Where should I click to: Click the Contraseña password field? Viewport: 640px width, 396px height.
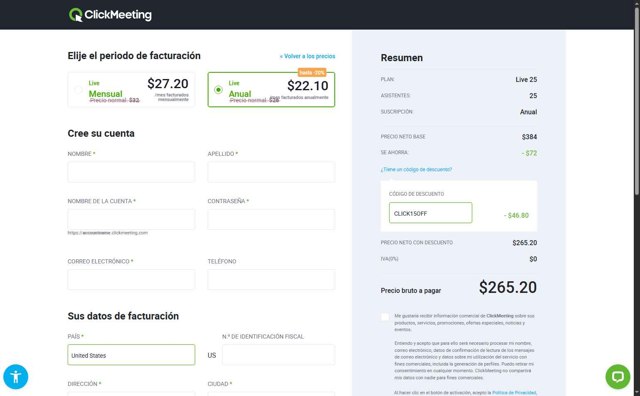(x=271, y=219)
